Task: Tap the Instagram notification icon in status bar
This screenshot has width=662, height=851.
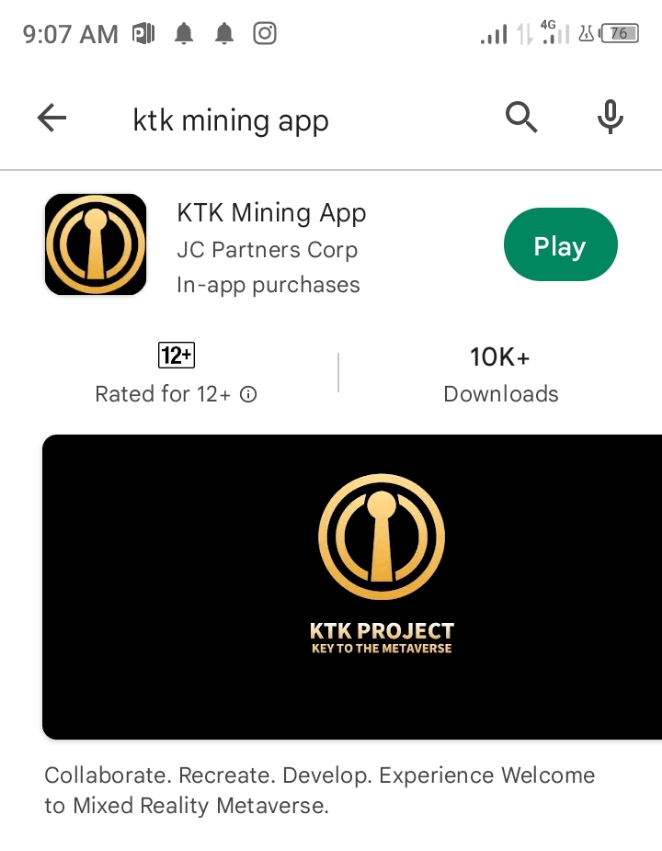Action: click(x=265, y=34)
